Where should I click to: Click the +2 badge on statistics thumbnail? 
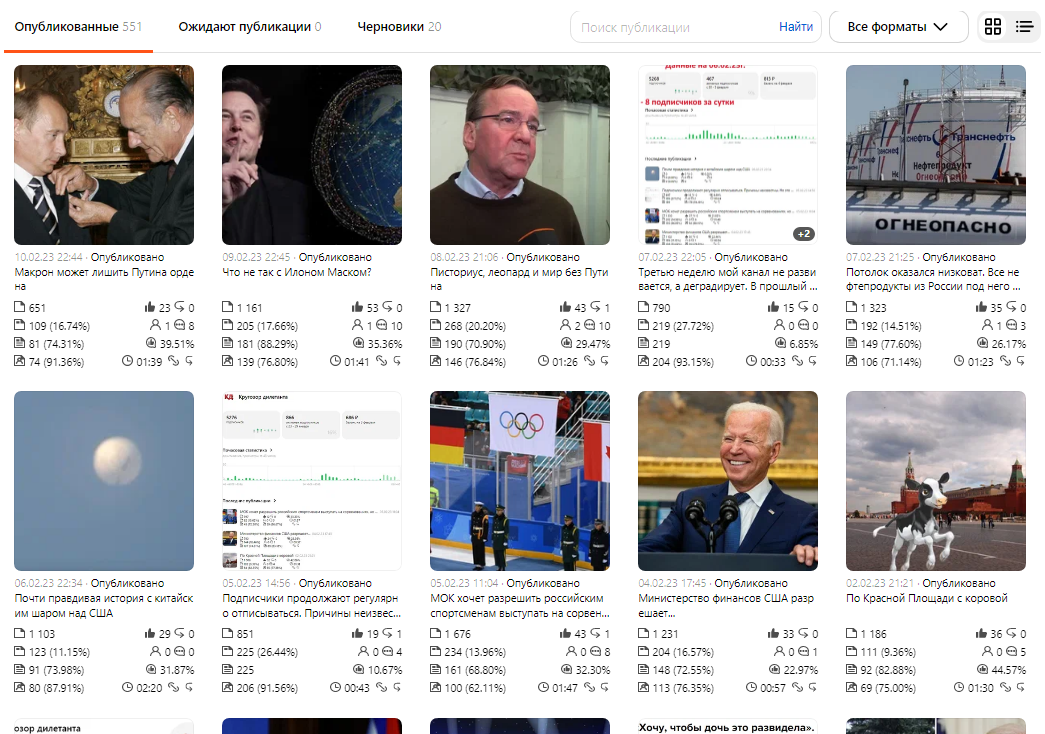[804, 234]
